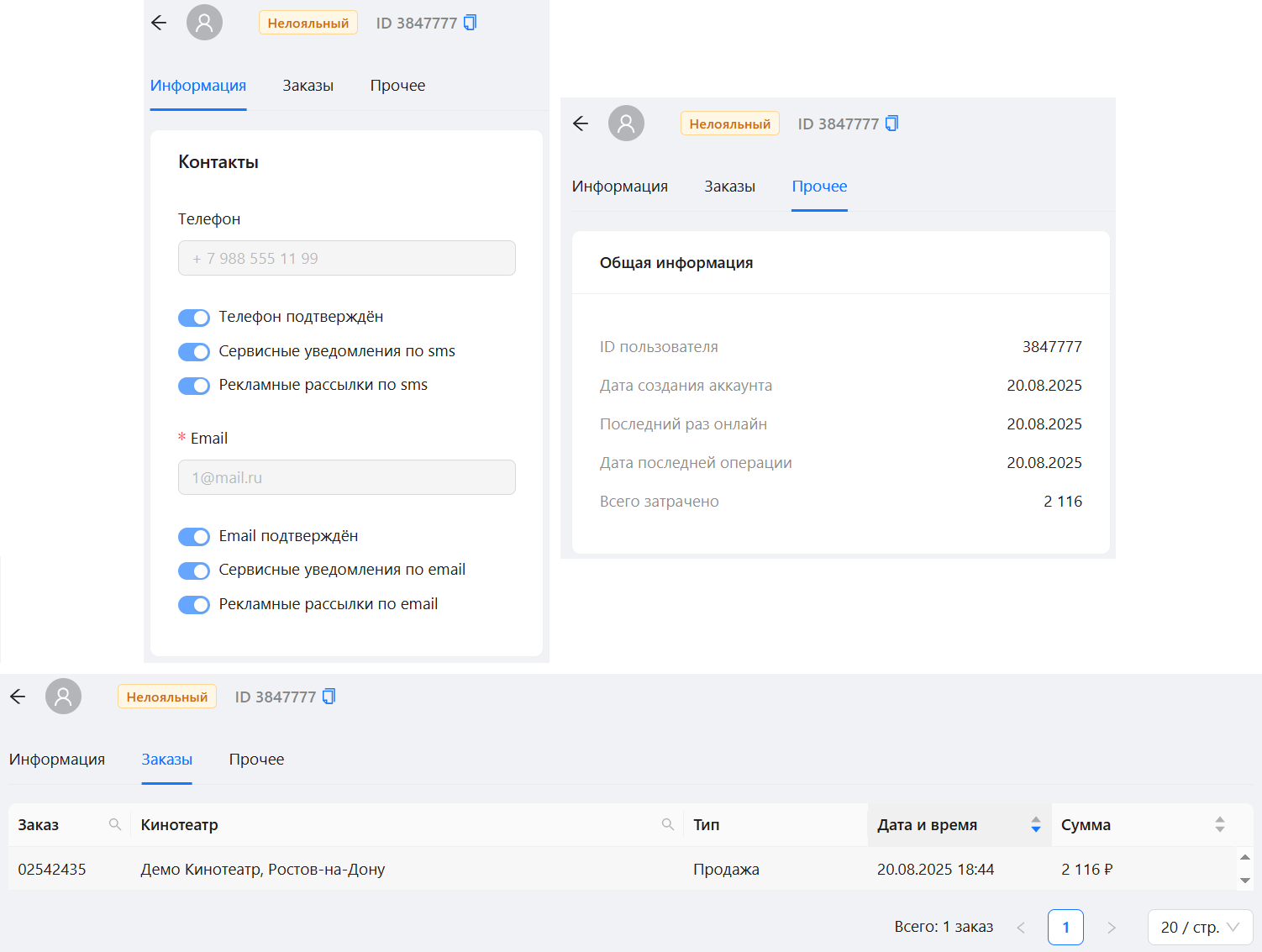Click the user avatar in the Контакты panel
Image resolution: width=1262 pixels, height=952 pixels.
click(204, 23)
